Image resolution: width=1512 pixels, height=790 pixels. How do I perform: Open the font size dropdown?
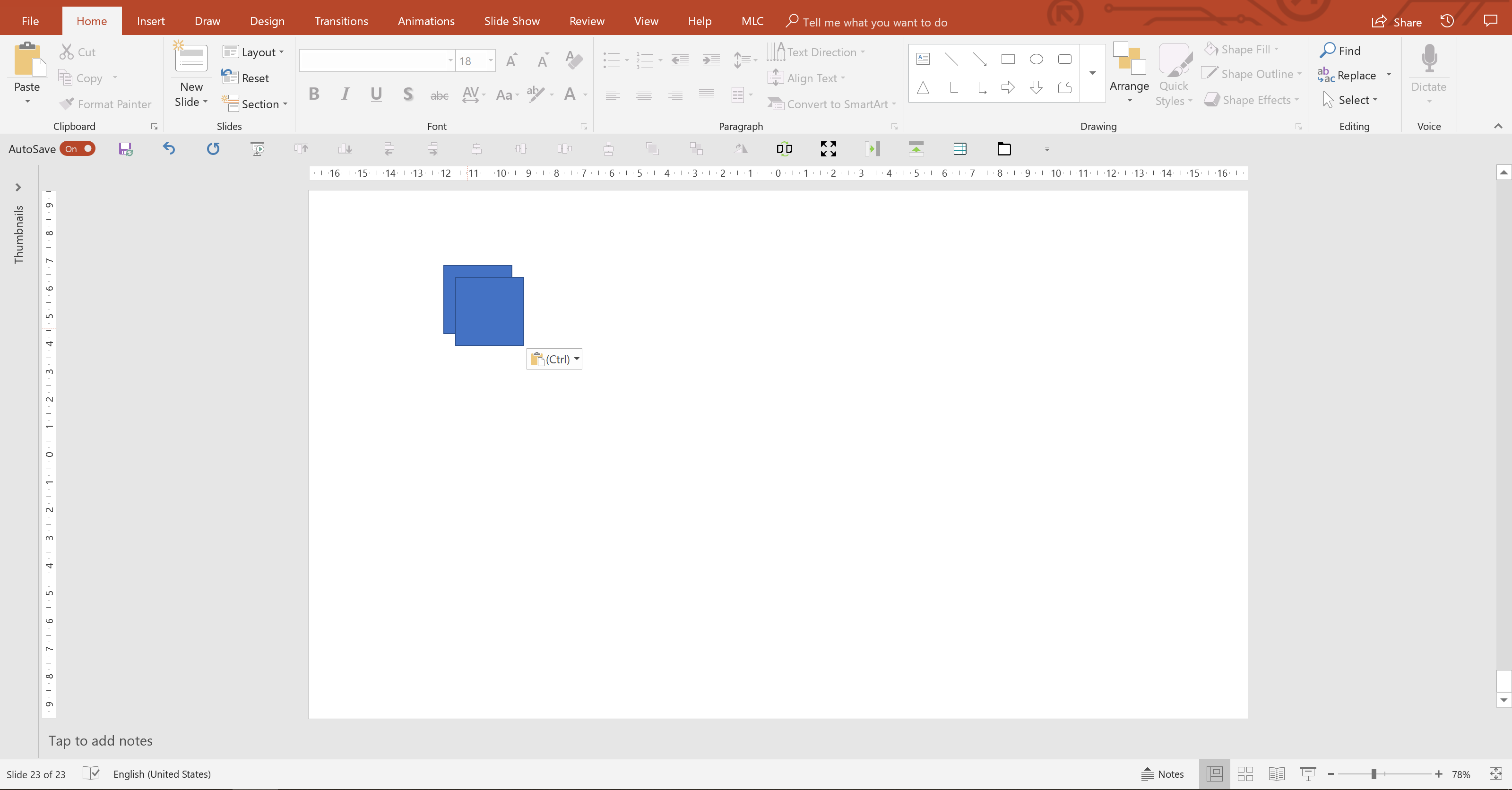coord(491,60)
